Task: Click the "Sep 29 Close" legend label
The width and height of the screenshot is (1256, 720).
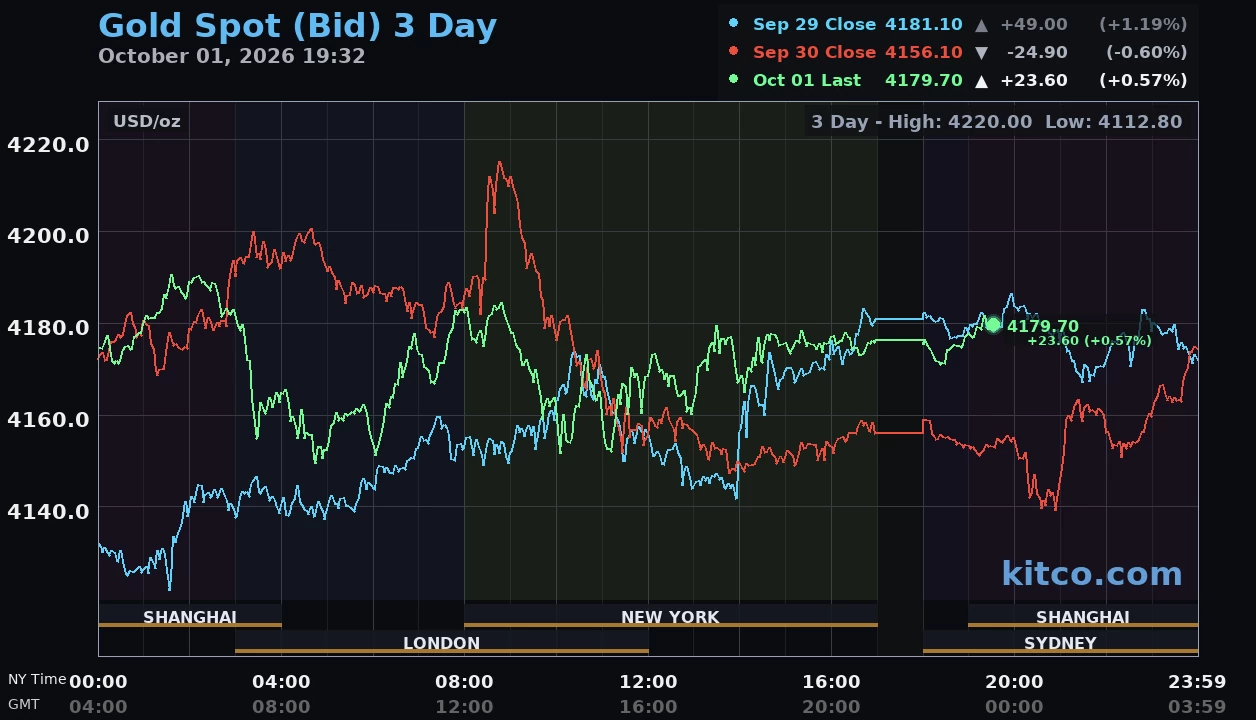Action: pyautogui.click(x=814, y=24)
